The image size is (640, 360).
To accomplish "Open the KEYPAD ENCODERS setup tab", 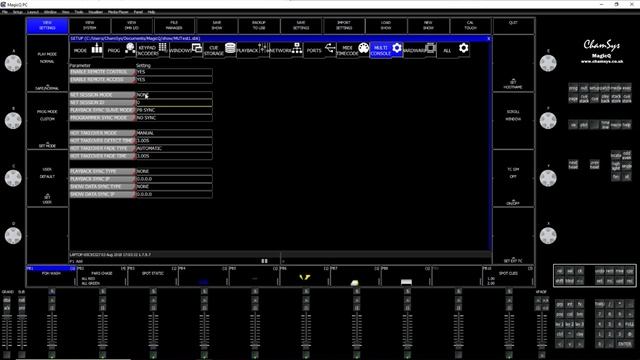I will click(153, 50).
